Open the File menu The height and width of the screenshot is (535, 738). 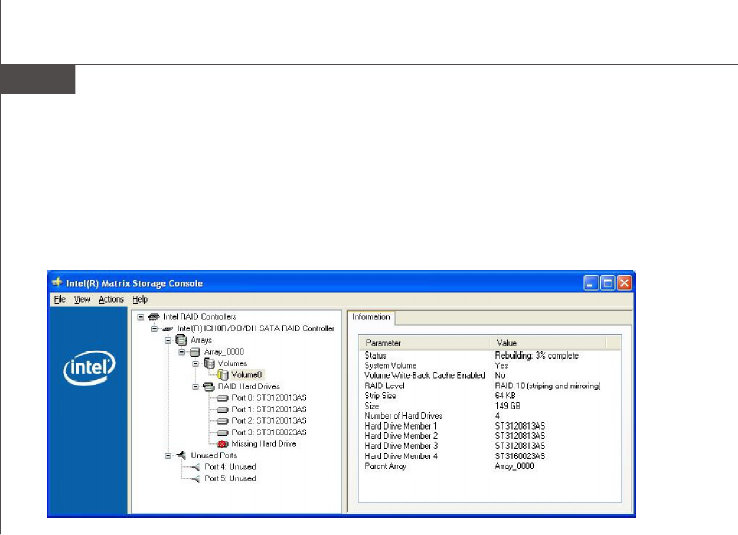point(59,299)
